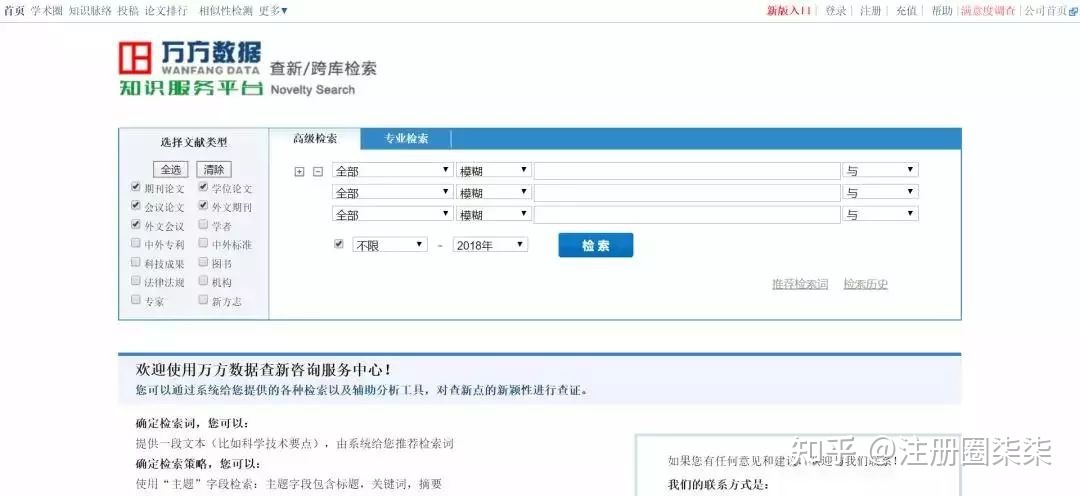Open 满意度调查 link
This screenshot has height=496, width=1080.
pos(988,11)
